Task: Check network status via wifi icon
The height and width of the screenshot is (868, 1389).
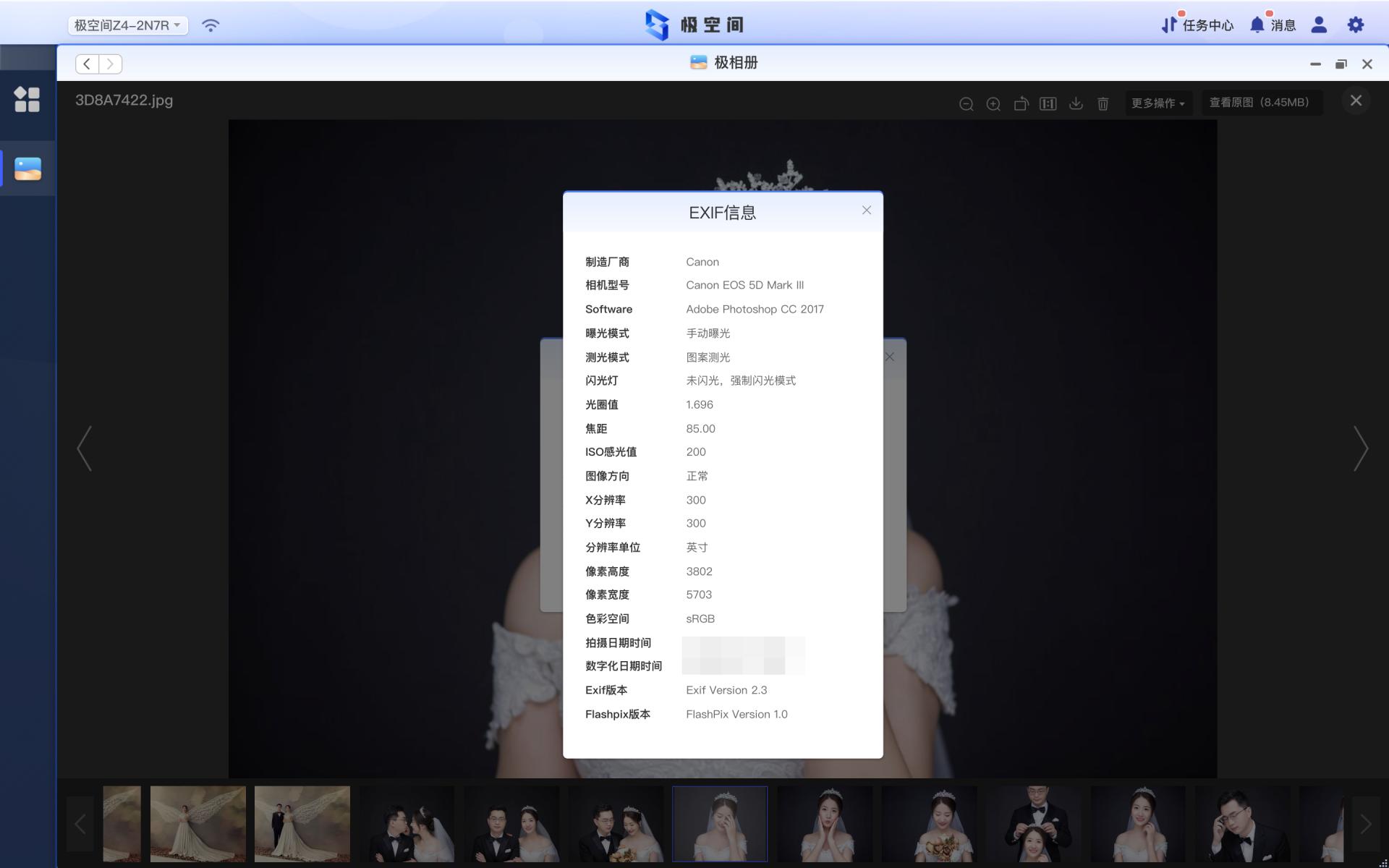Action: click(211, 25)
